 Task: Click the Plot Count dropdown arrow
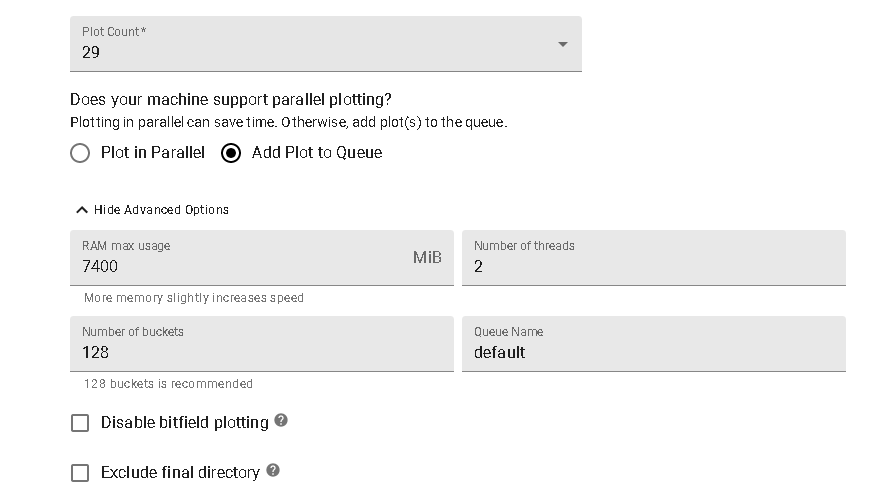pos(562,44)
